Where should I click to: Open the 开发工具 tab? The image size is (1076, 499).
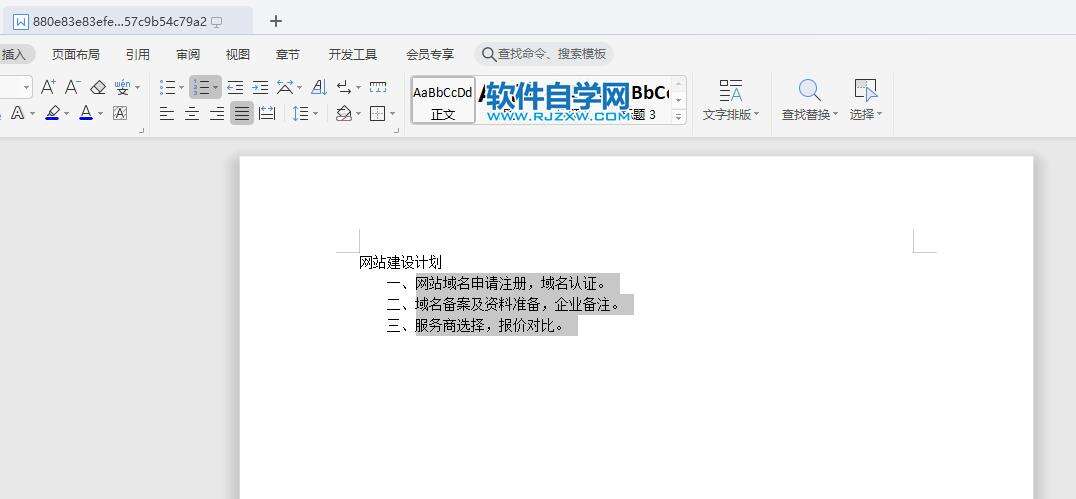click(x=353, y=54)
